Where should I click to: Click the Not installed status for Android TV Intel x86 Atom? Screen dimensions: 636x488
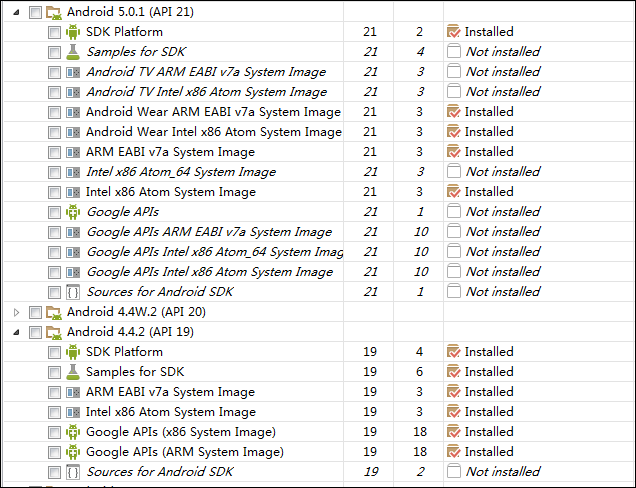click(502, 92)
